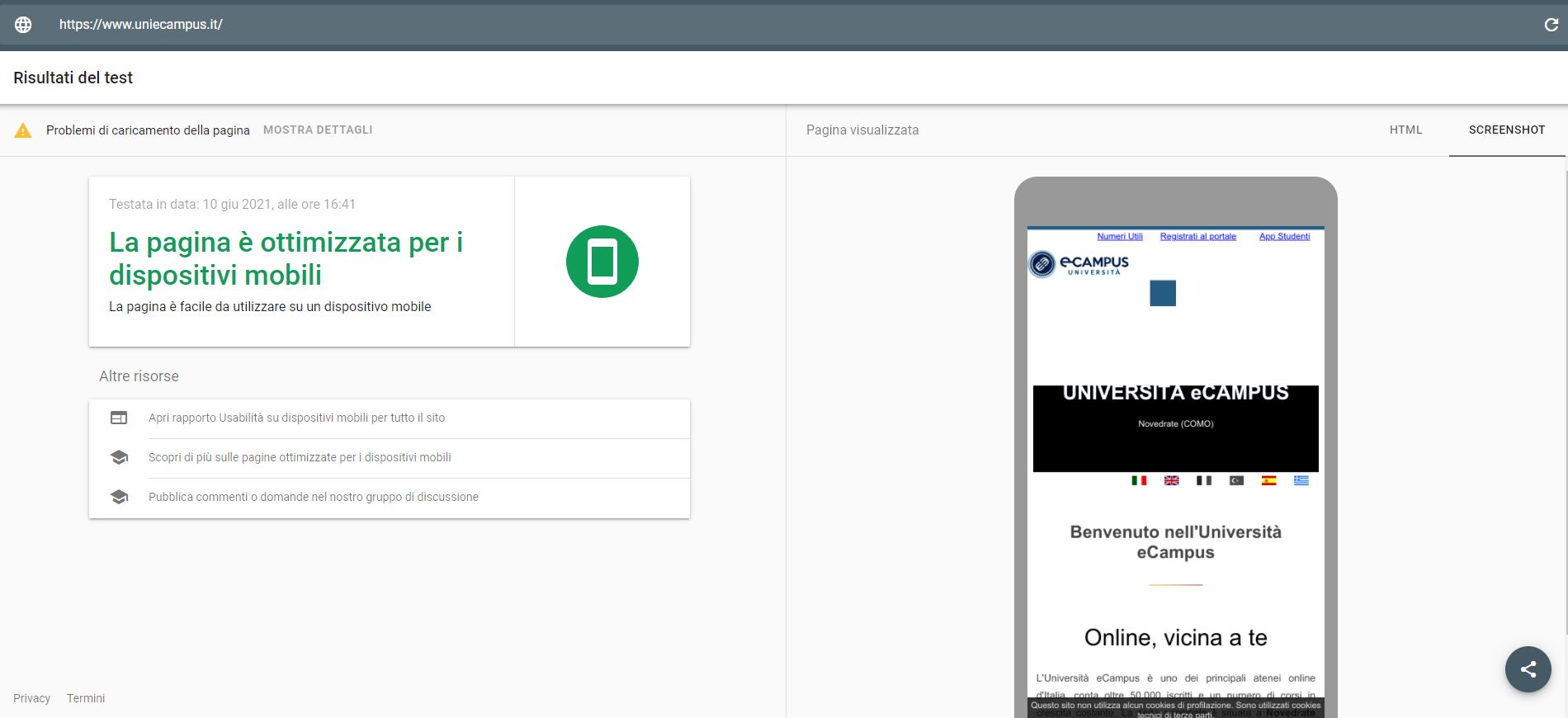Click the eCampus Università logo

[1079, 264]
